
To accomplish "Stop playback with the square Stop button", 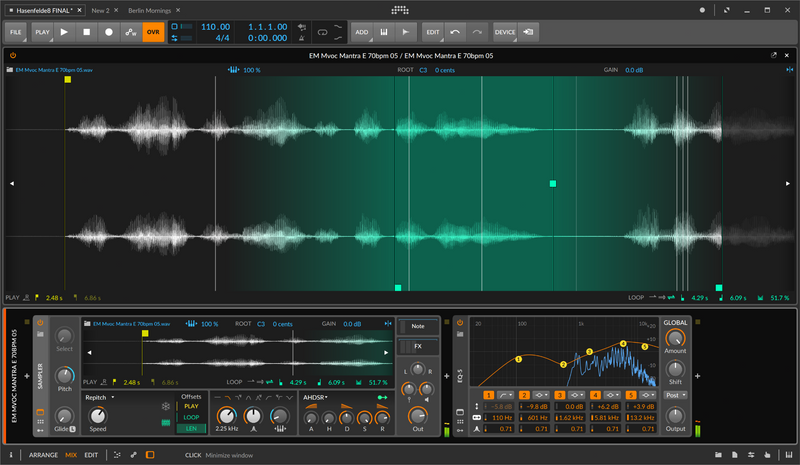I will coord(87,32).
